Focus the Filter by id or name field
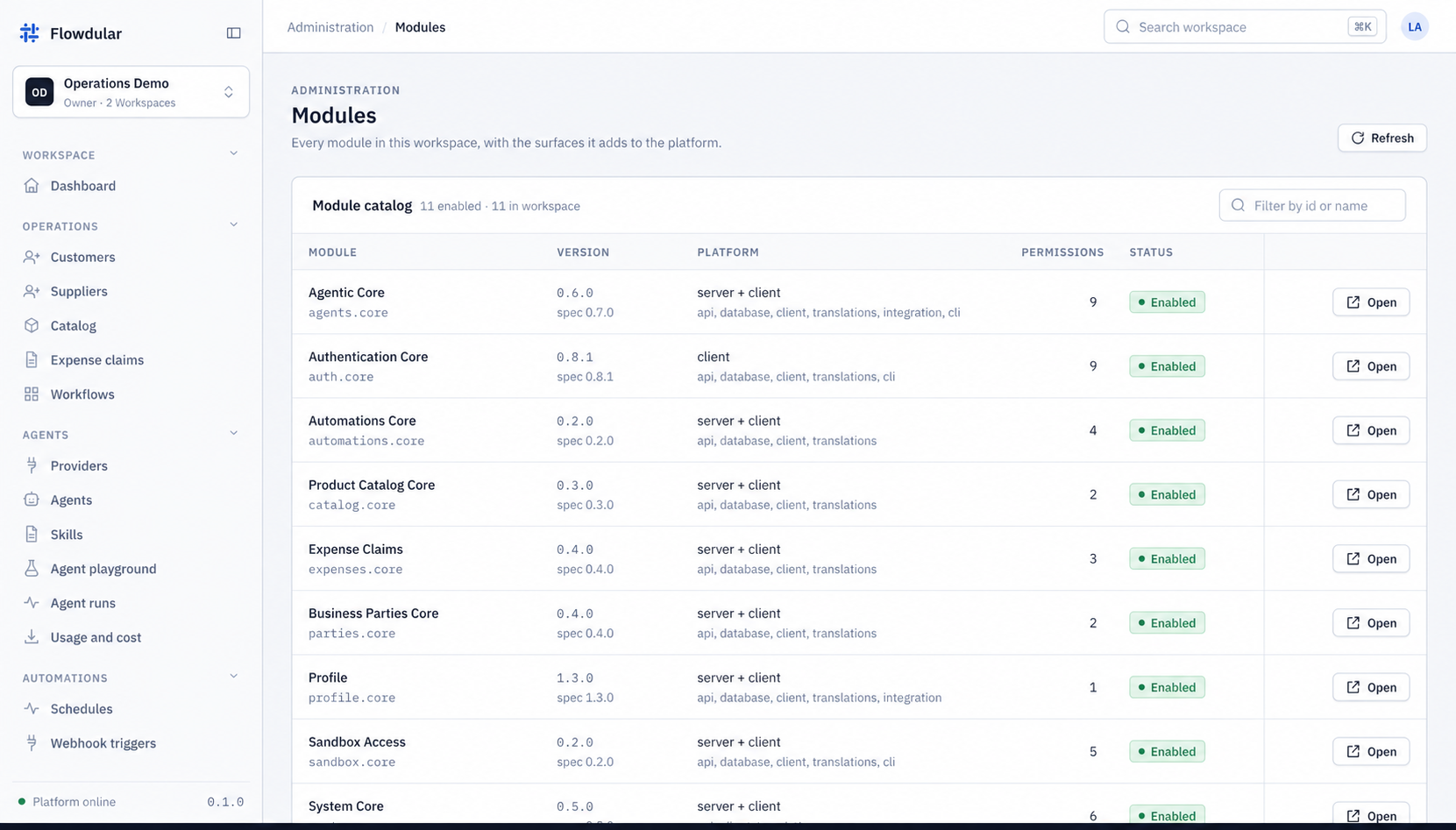1456x830 pixels. pyautogui.click(x=1312, y=205)
